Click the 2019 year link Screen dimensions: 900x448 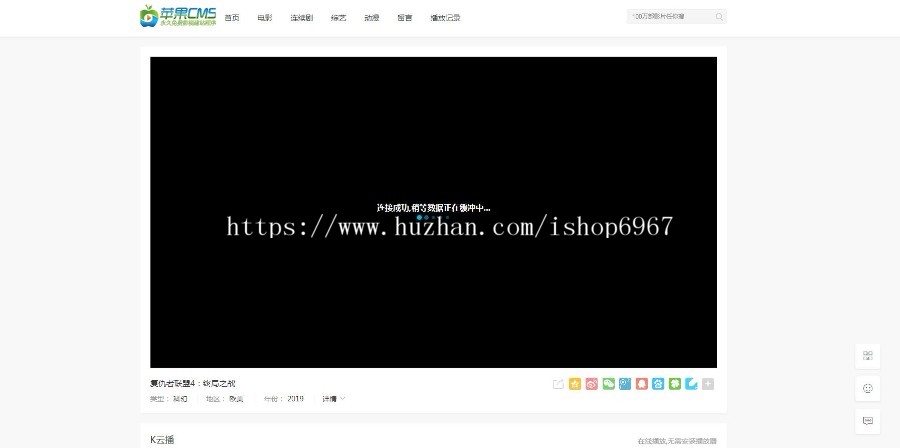pyautogui.click(x=296, y=399)
